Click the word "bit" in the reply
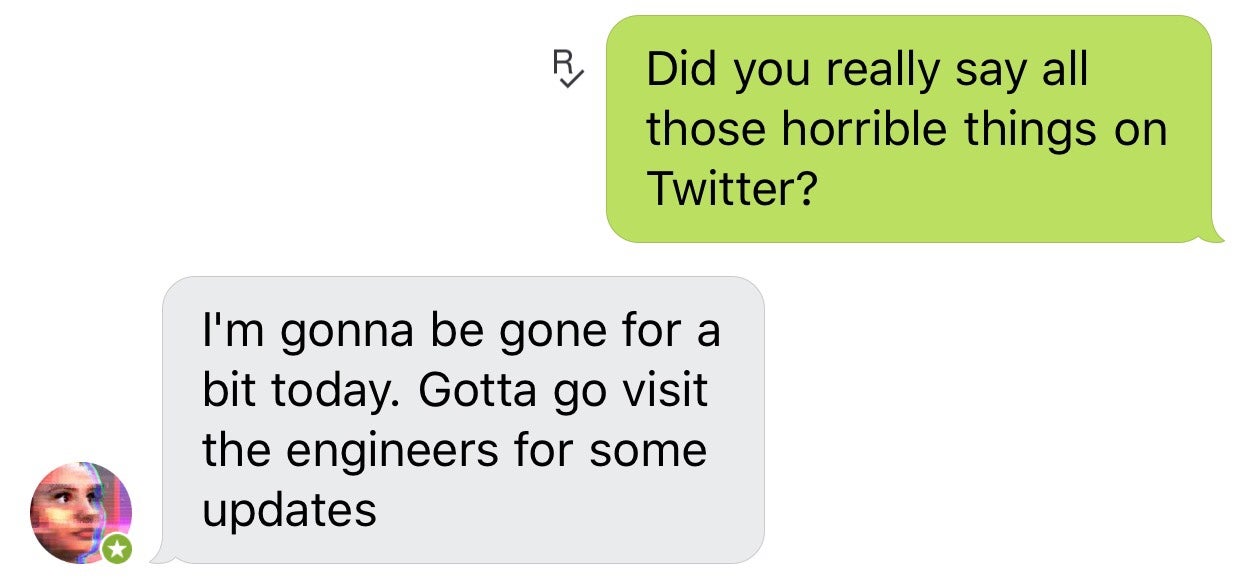This screenshot has width=1242, height=584. 226,391
